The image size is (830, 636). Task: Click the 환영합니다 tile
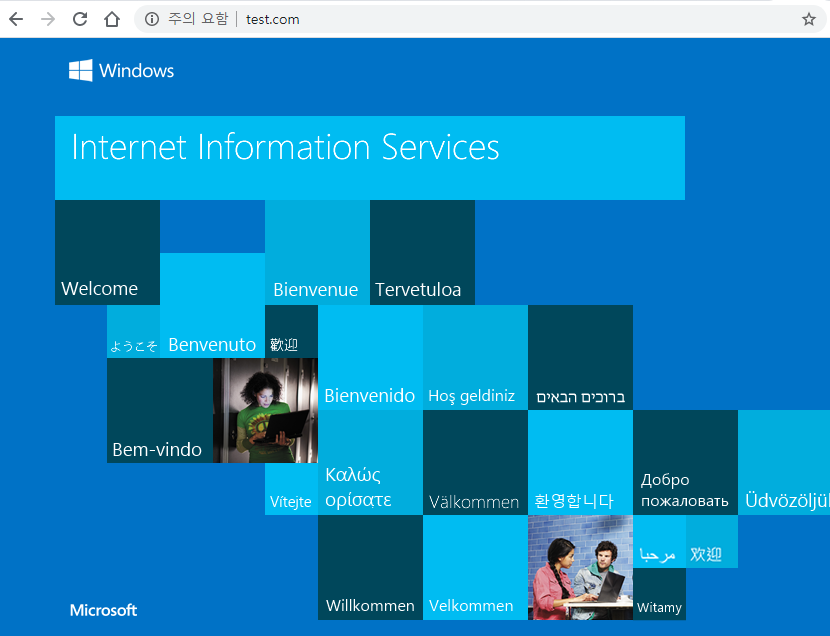click(580, 462)
